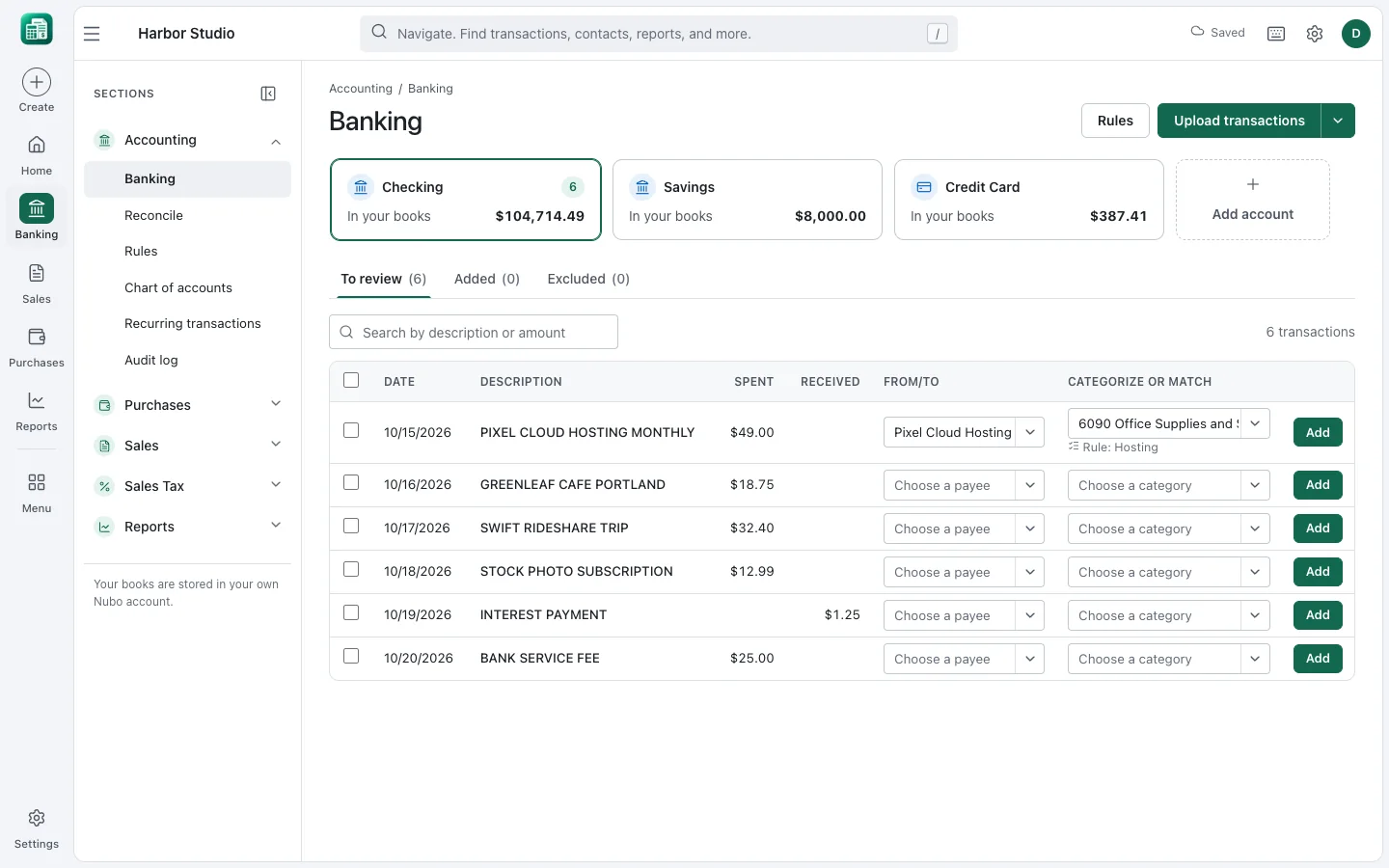Open Purchases wallet icon in left rail
1389x868 pixels.
point(37,337)
